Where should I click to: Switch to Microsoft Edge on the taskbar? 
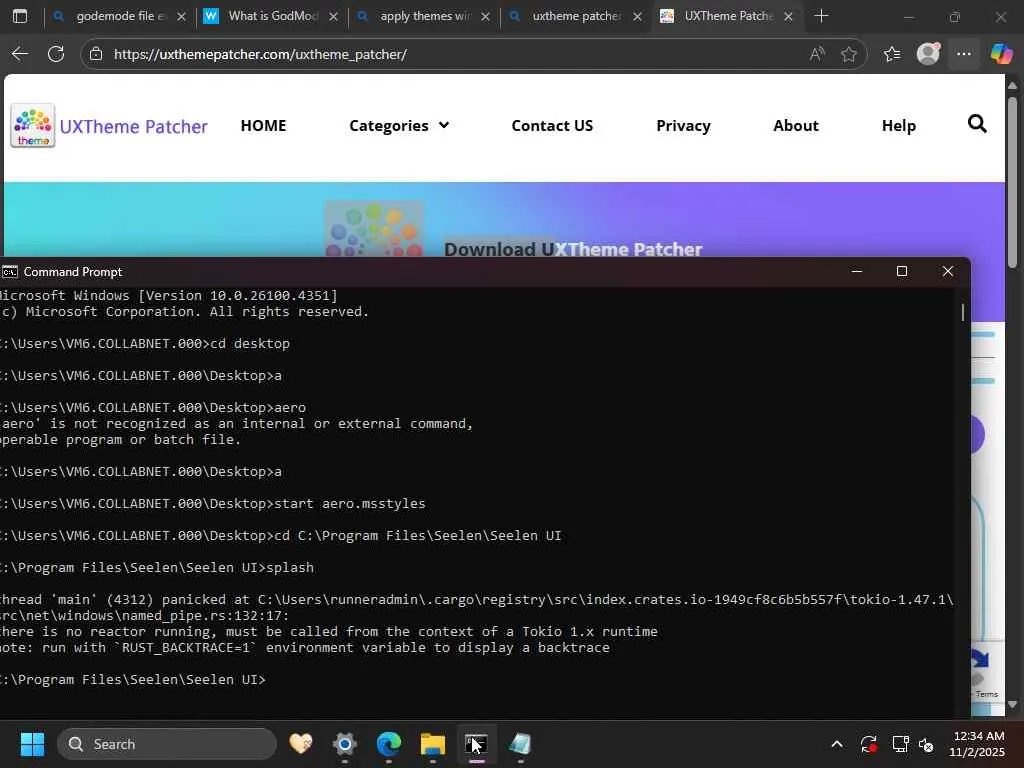[x=389, y=744]
